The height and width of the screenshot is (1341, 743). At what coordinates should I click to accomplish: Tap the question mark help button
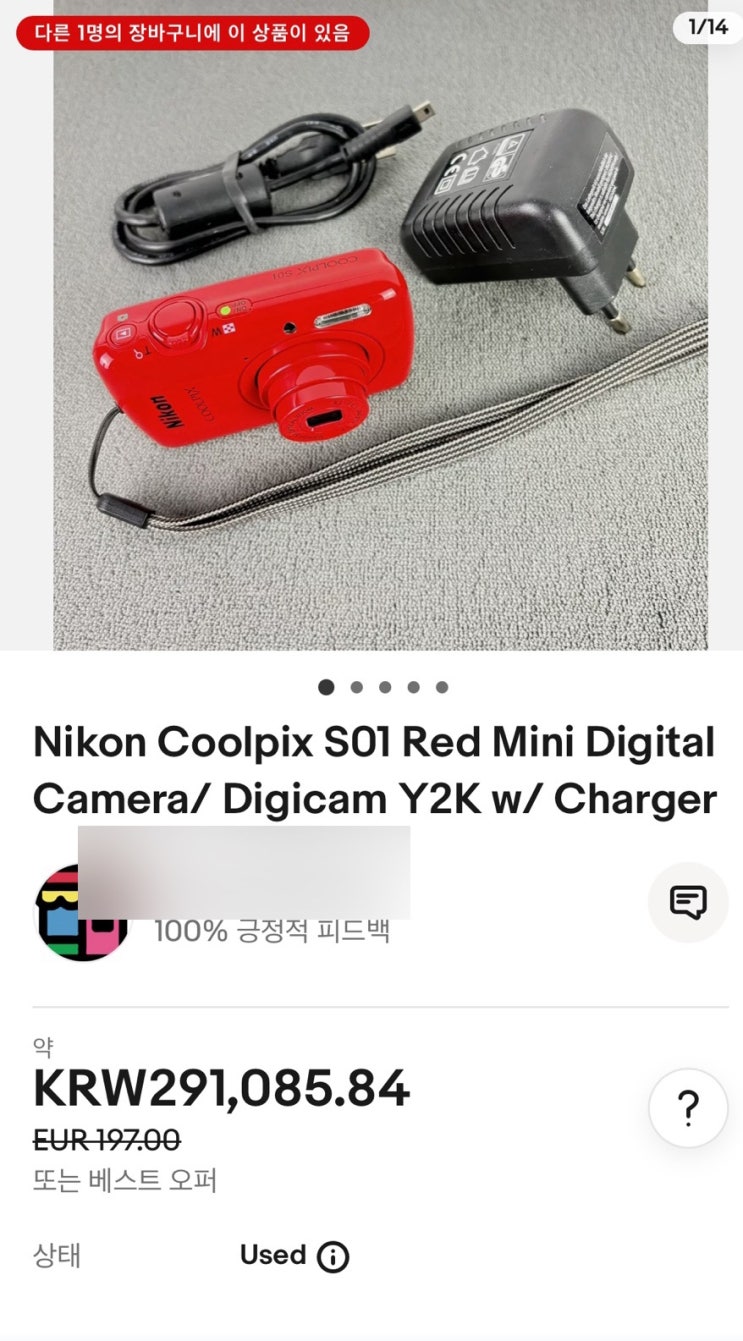point(688,1108)
